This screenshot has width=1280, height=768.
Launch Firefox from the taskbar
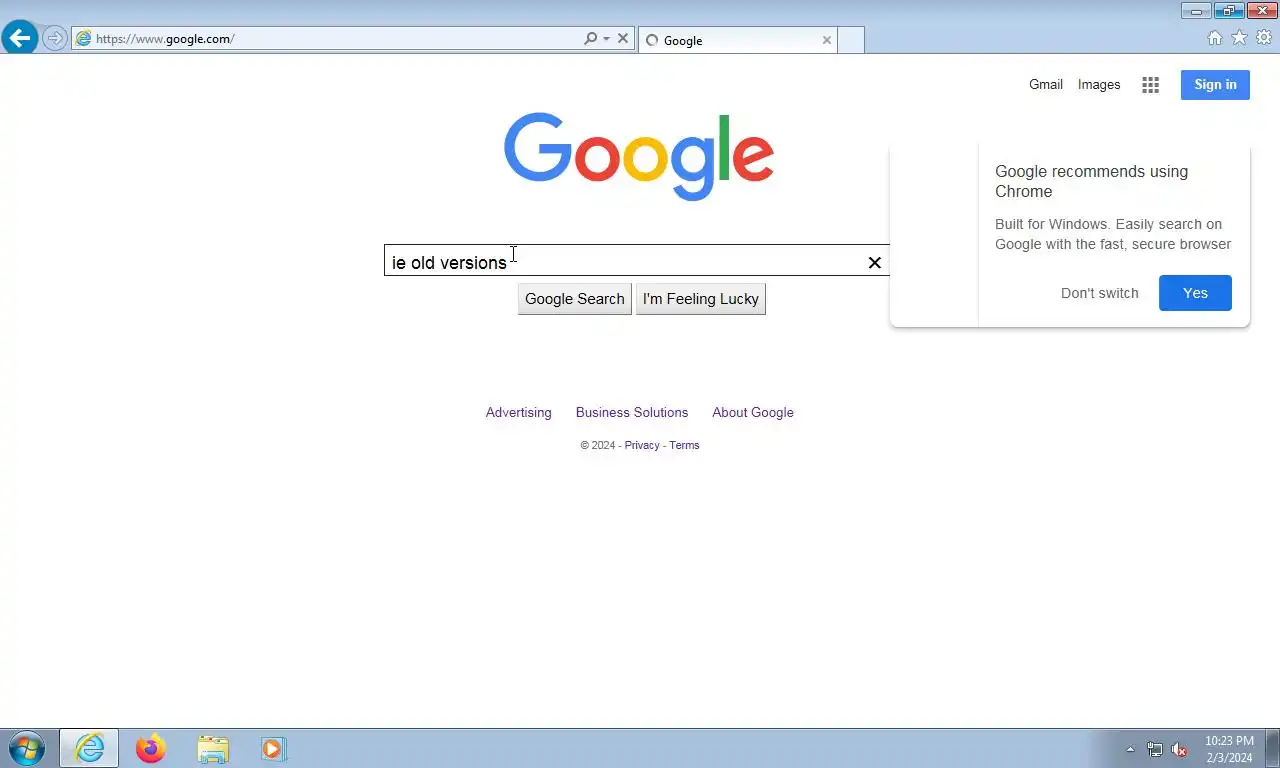[151, 748]
